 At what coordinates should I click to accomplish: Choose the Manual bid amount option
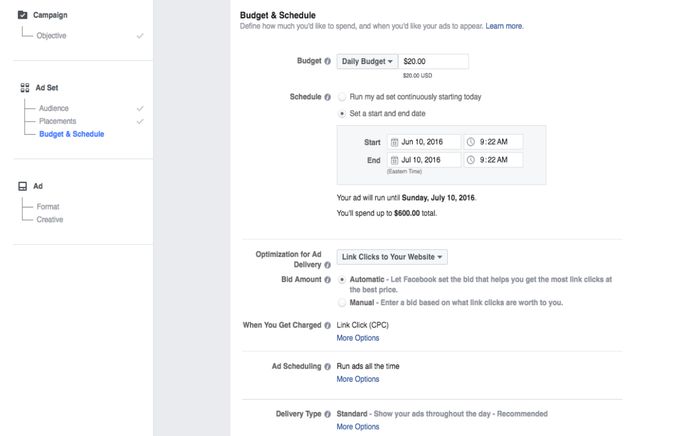coord(343,302)
